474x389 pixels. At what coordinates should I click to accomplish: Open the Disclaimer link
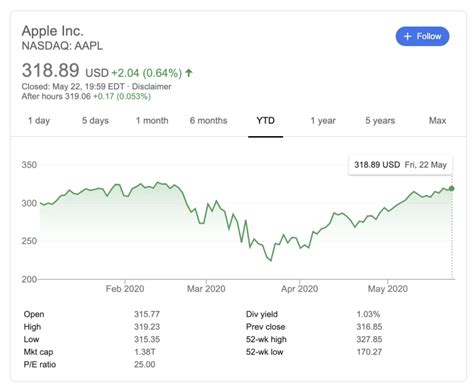[151, 87]
